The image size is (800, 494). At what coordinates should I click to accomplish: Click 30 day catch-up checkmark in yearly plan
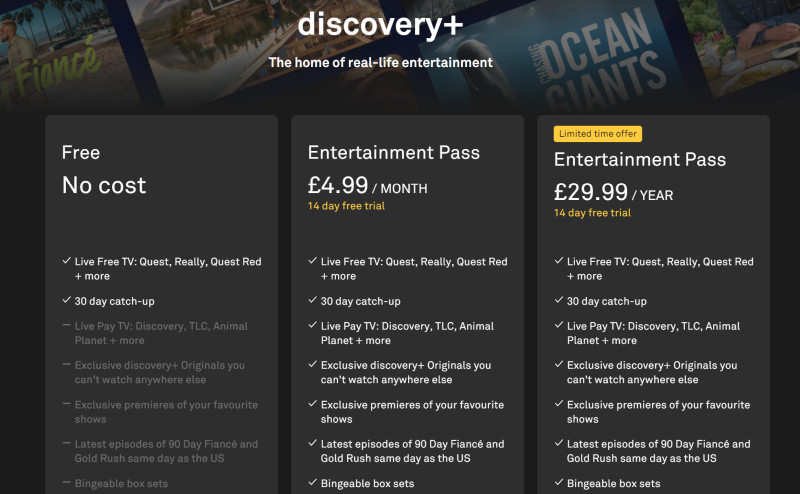(559, 300)
